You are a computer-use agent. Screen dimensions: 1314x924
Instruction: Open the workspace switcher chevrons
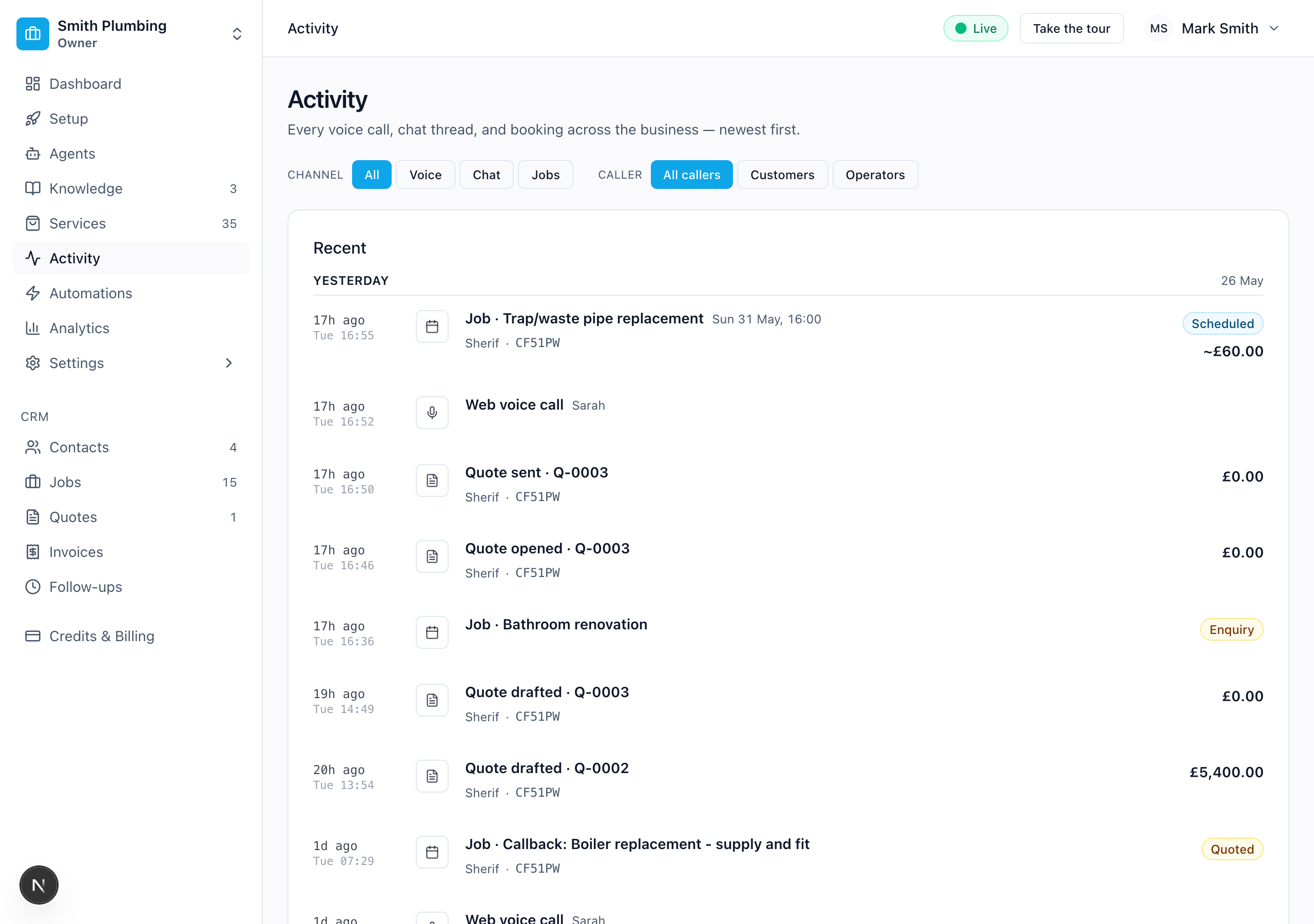[237, 34]
